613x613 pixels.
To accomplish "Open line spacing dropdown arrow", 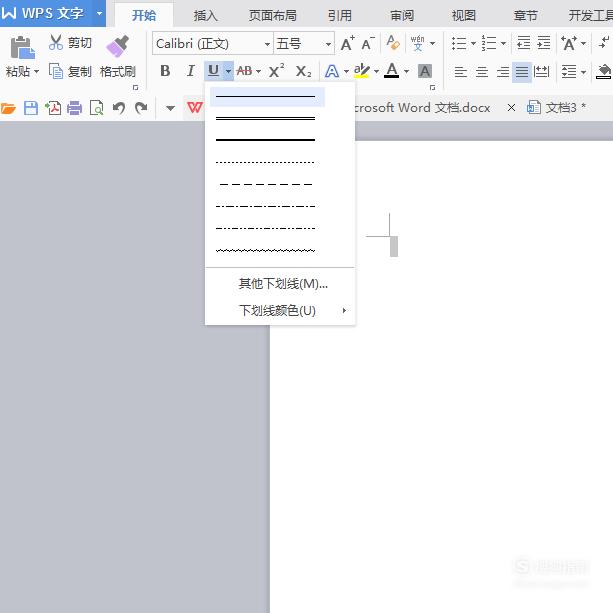I will 583,72.
